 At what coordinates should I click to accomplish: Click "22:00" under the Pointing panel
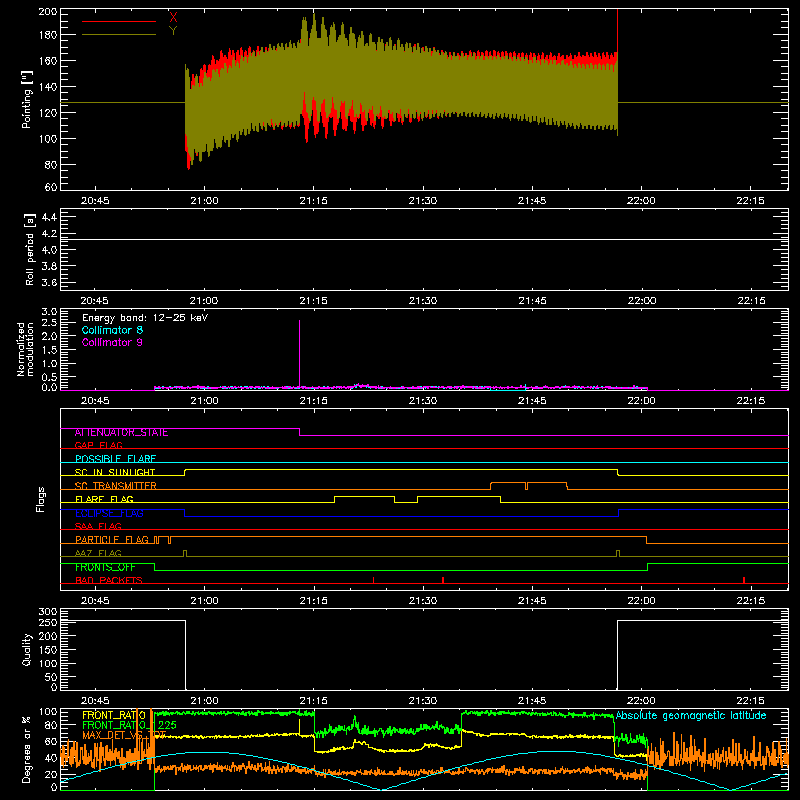tap(641, 201)
